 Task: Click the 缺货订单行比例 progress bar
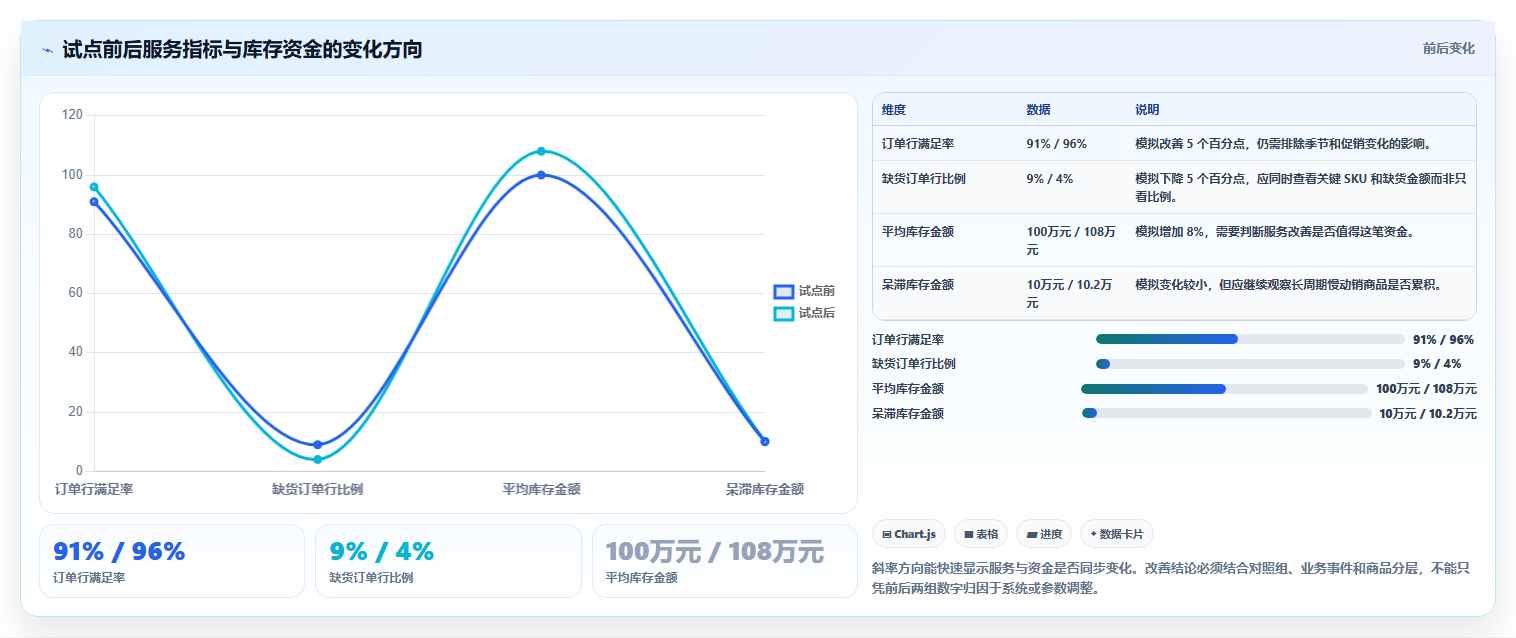(x=1250, y=364)
